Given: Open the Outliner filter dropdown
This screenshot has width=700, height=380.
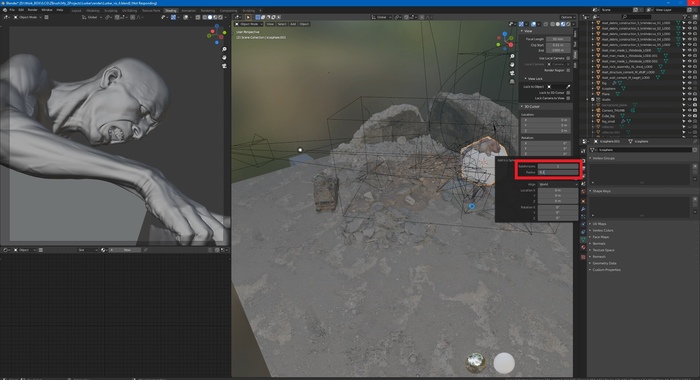Looking at the screenshot, I should 686,17.
